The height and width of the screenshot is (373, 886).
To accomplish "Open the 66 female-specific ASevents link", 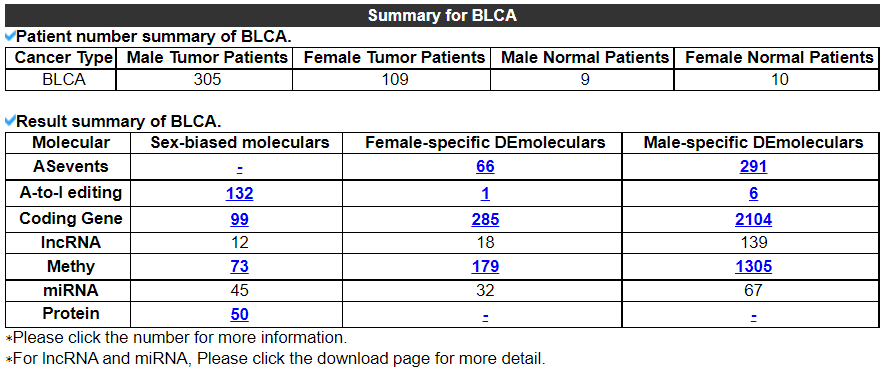I will (485, 167).
